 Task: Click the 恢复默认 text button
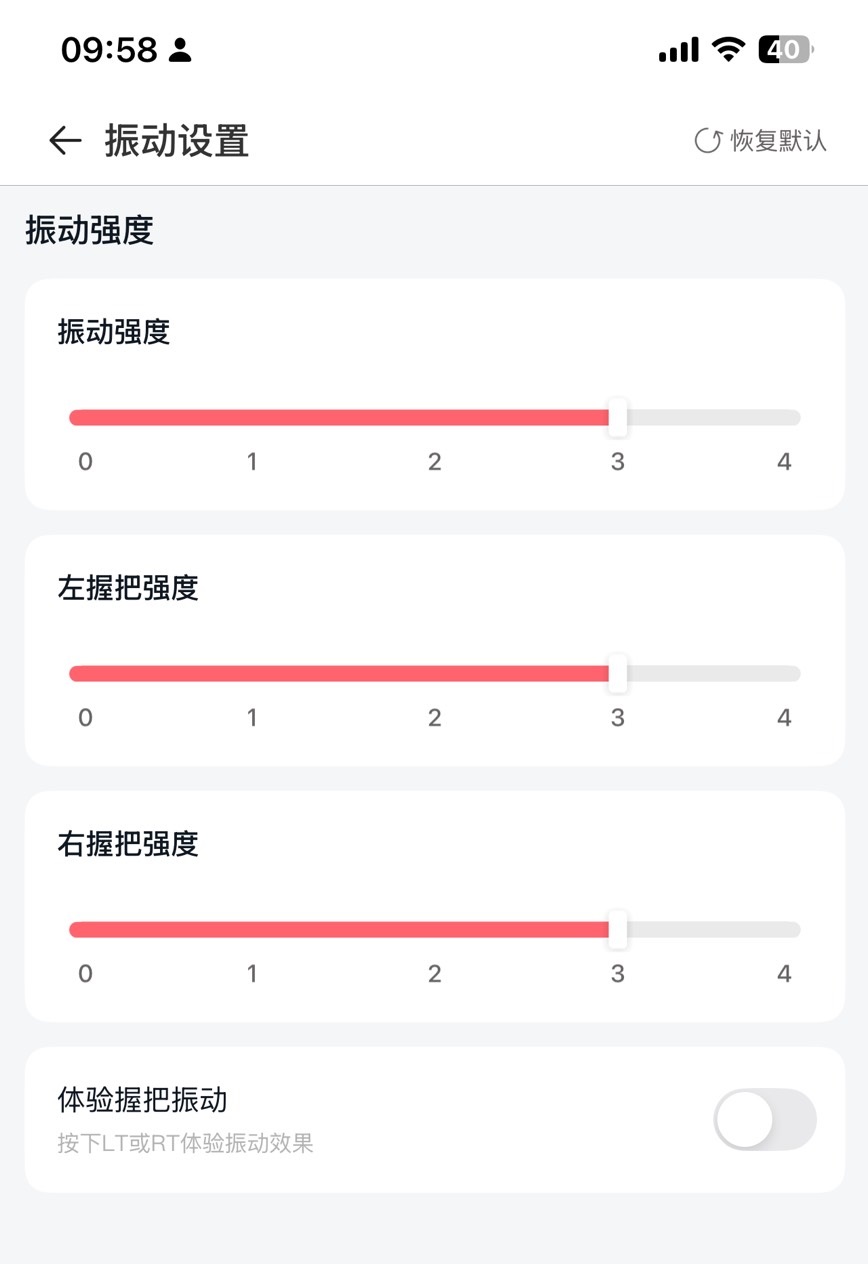tap(779, 141)
